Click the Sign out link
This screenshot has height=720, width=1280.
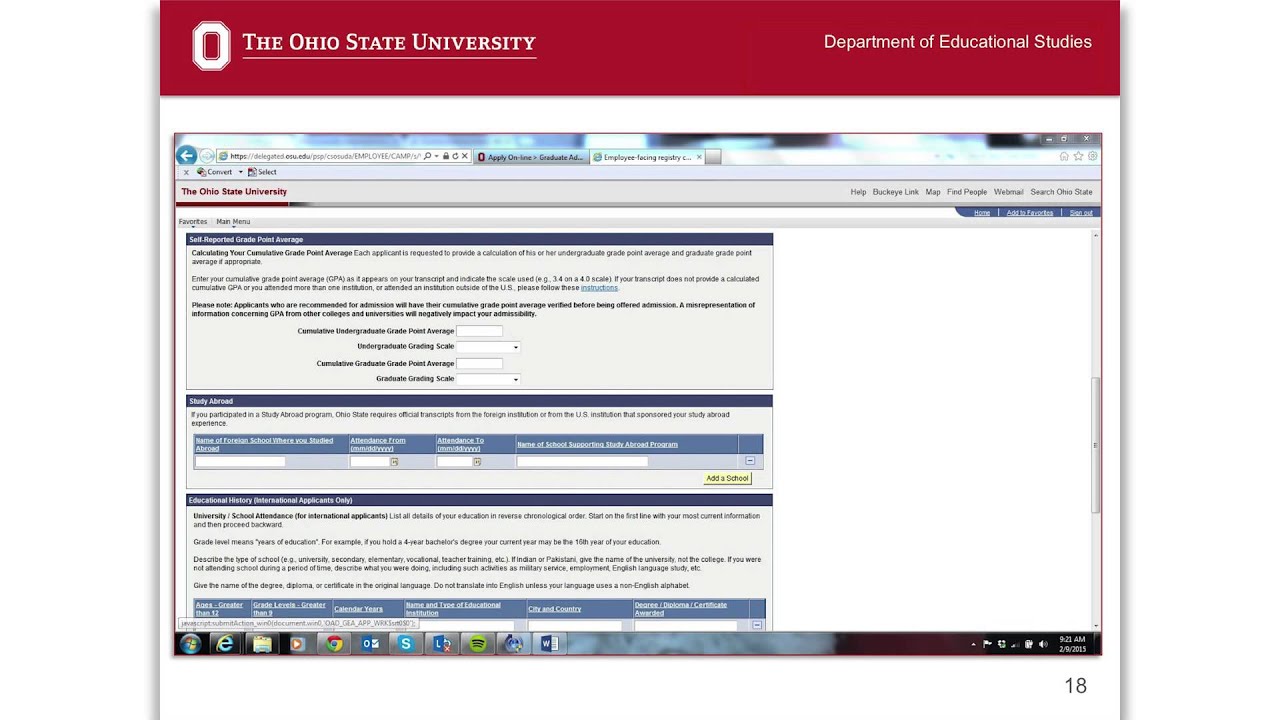1081,213
